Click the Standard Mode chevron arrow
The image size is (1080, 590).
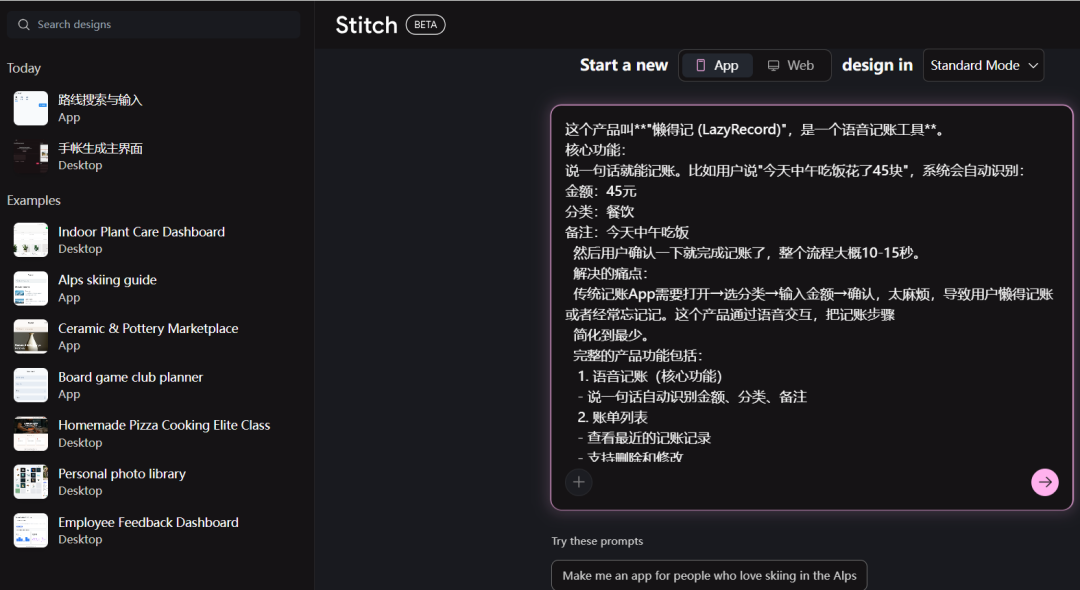(x=1032, y=65)
